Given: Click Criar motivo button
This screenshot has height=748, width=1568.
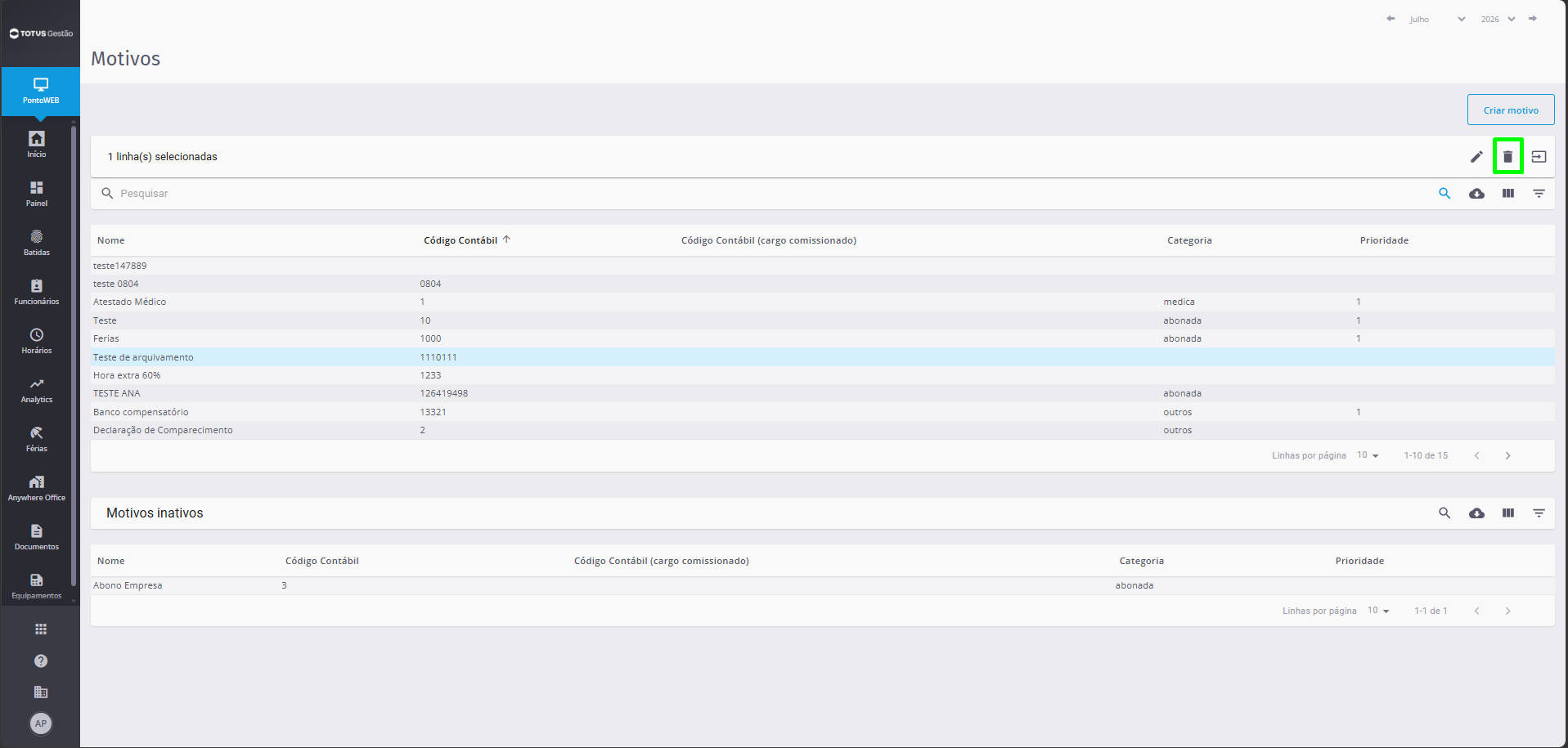Looking at the screenshot, I should coord(1511,110).
